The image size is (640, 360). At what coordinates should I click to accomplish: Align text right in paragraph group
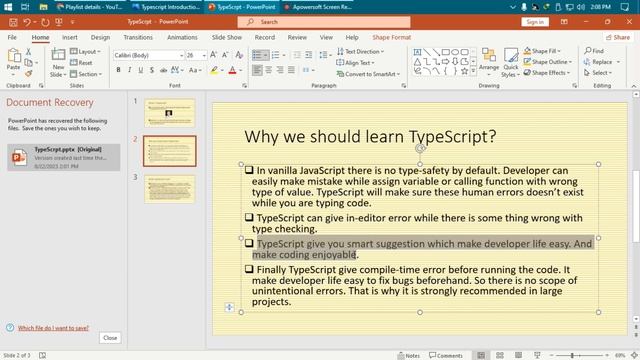pyautogui.click(x=280, y=70)
